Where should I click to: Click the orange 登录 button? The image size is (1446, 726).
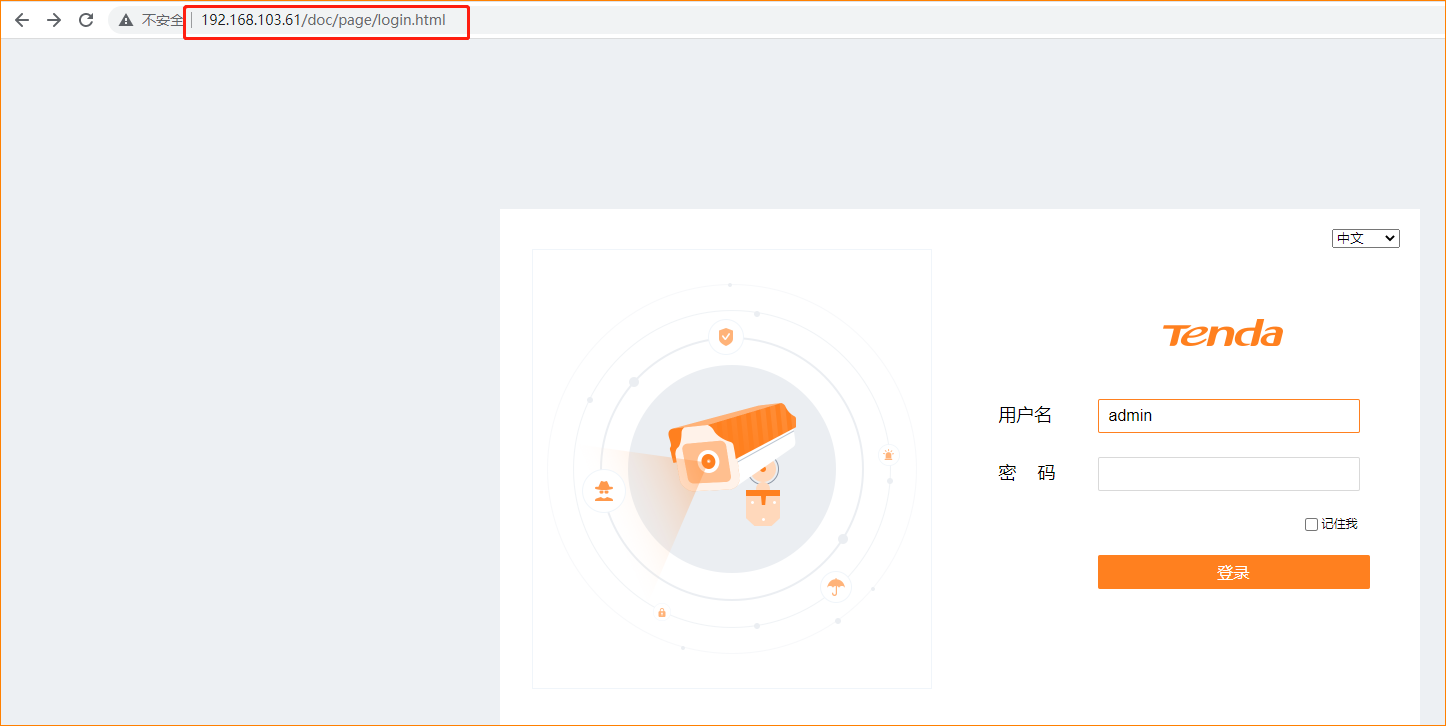point(1233,572)
